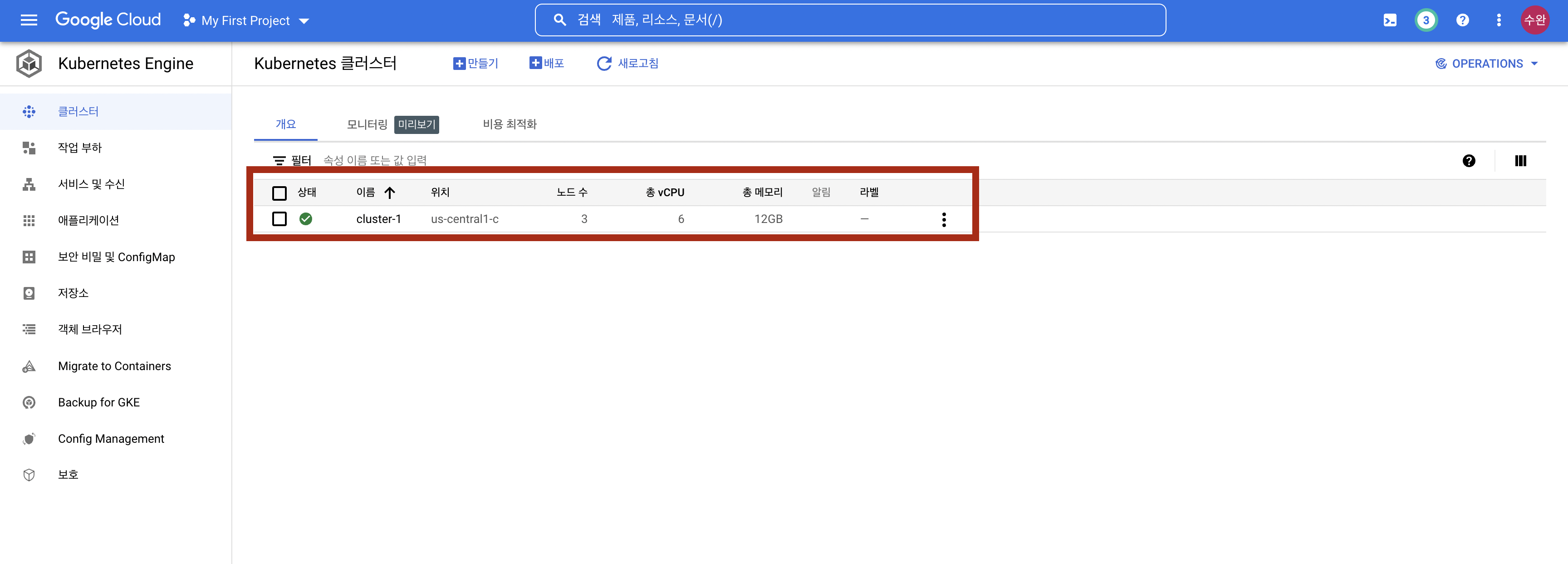Click the 애플리케이션 grid icon

point(29,221)
